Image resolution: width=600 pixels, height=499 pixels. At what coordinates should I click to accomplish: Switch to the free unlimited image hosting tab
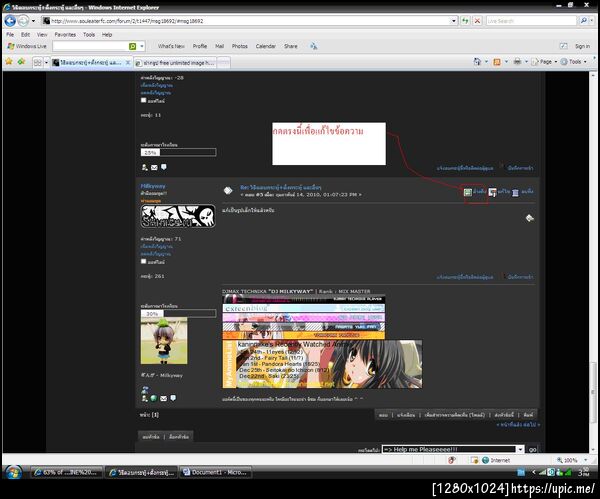point(175,62)
